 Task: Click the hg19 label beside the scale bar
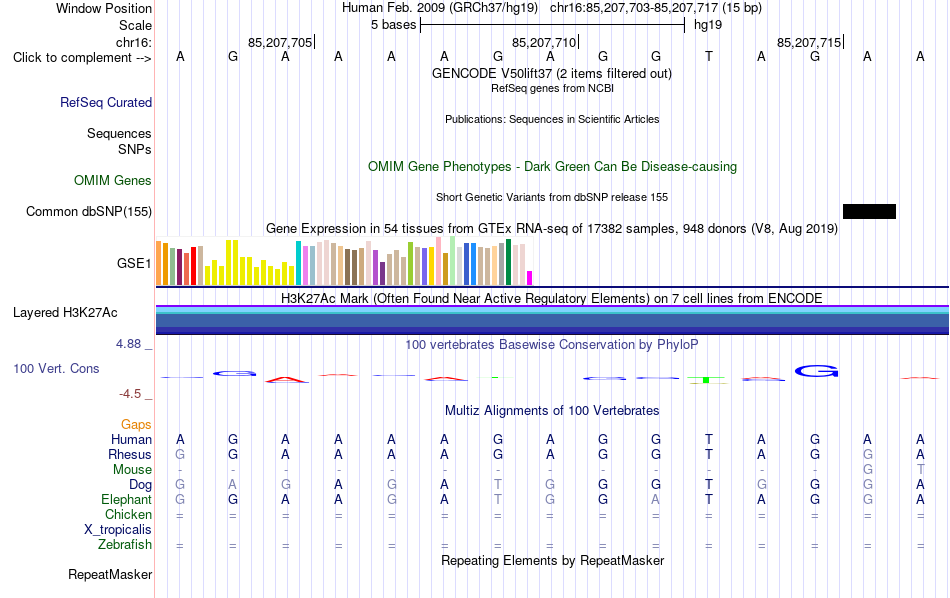(708, 25)
